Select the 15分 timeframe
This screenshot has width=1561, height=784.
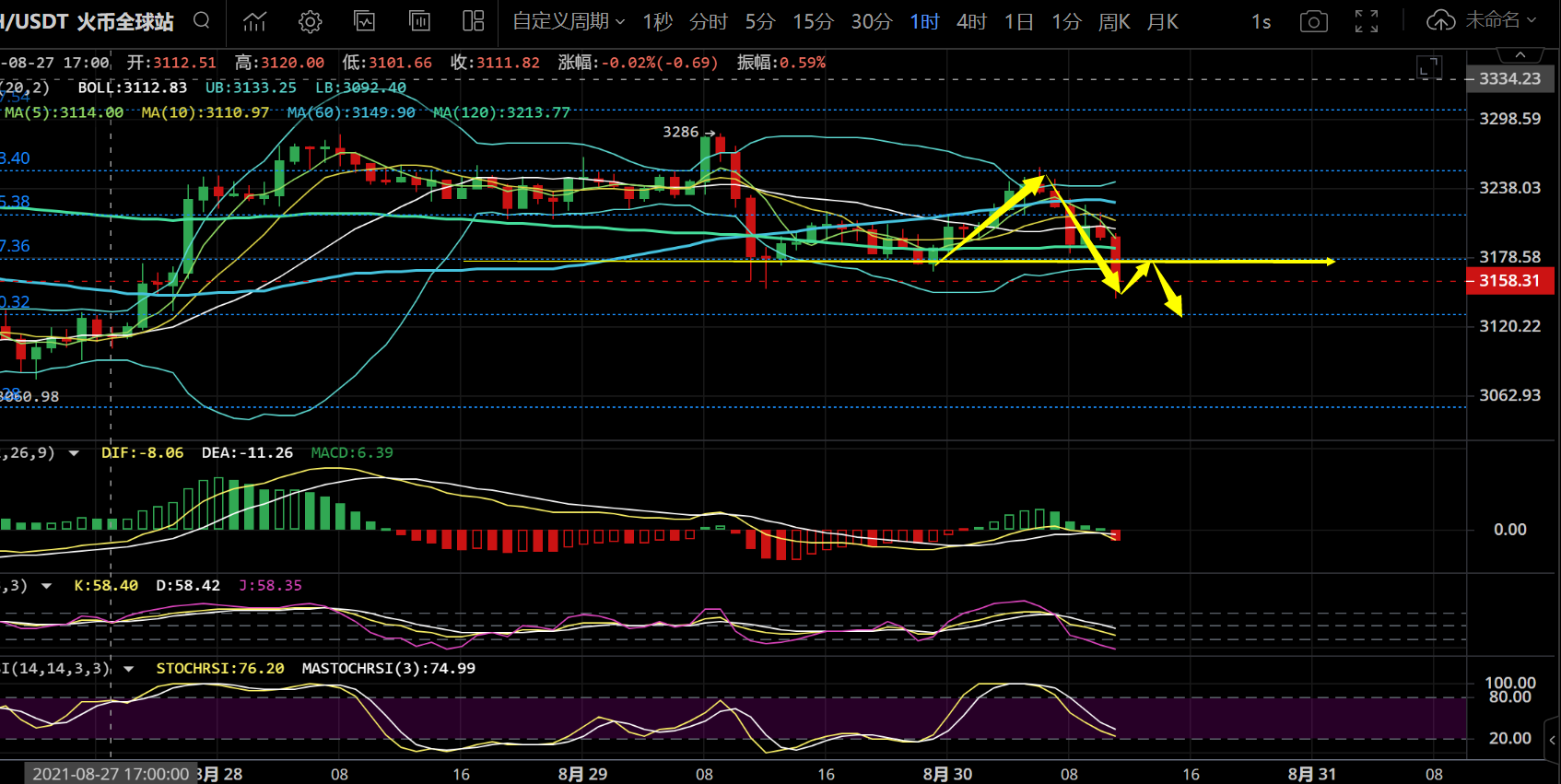point(813,21)
